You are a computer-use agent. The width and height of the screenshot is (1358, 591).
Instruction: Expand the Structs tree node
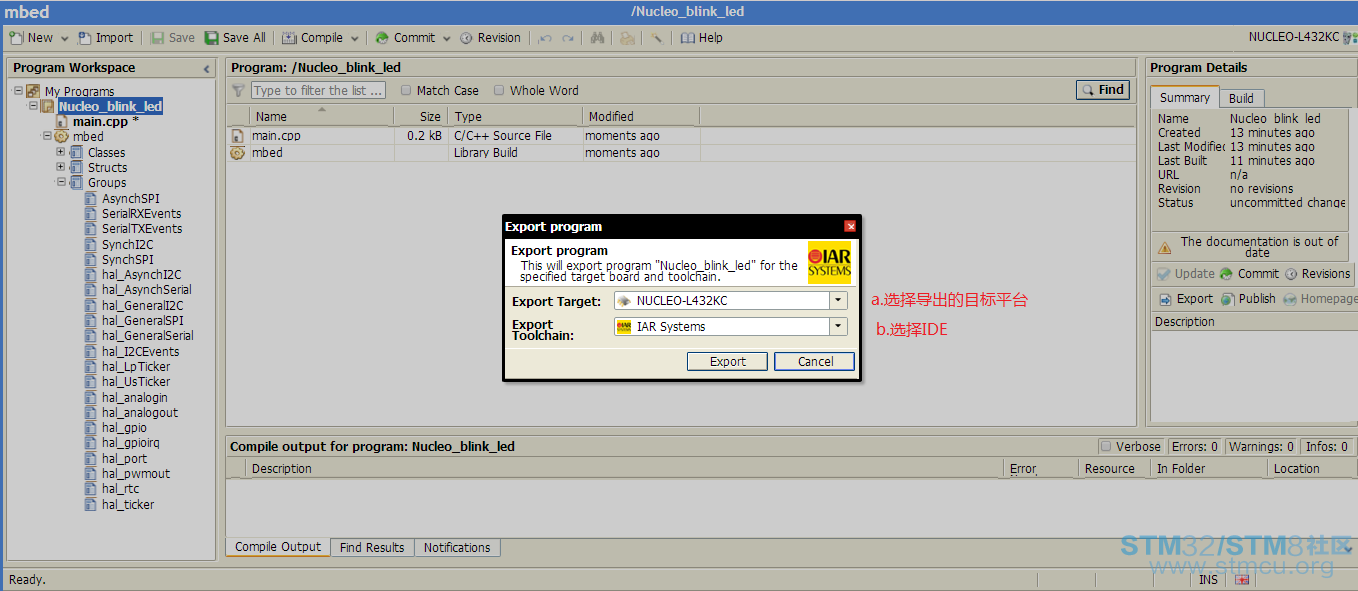[60, 167]
